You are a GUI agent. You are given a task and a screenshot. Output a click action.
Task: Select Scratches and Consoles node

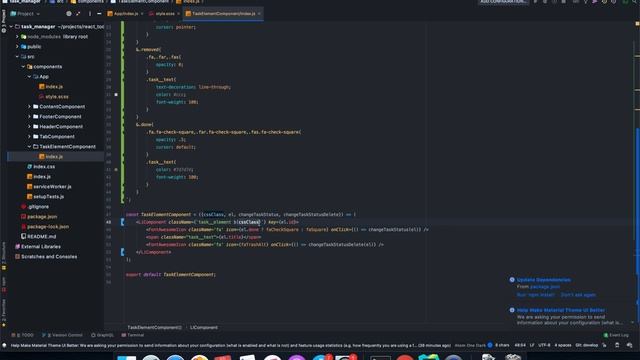click(46, 256)
